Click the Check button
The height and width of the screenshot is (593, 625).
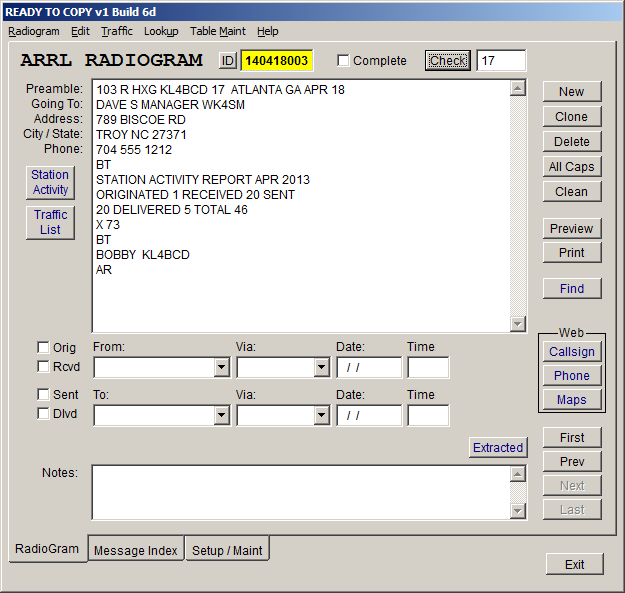click(448, 61)
